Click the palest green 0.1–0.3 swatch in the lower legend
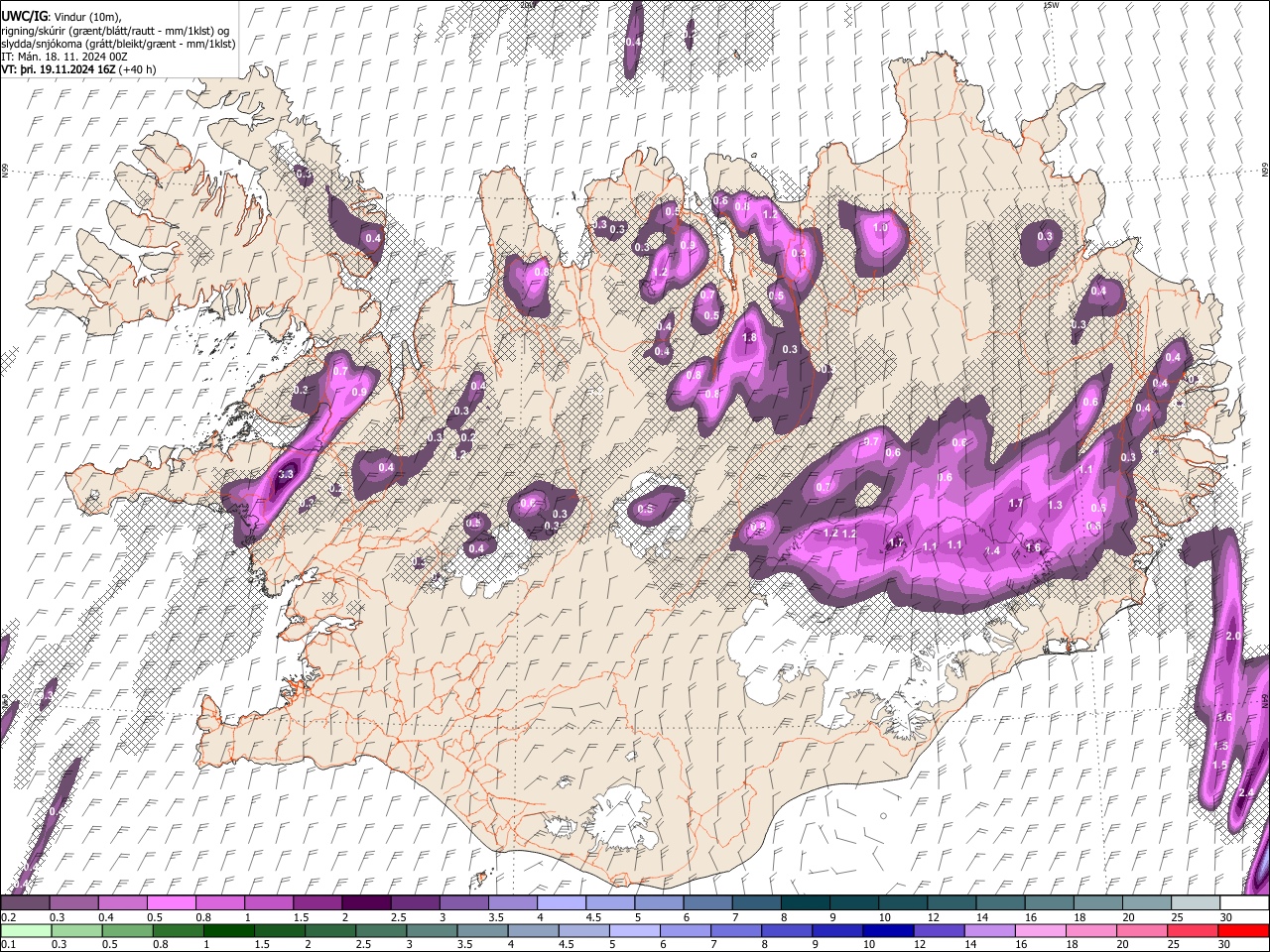 pos(26,930)
